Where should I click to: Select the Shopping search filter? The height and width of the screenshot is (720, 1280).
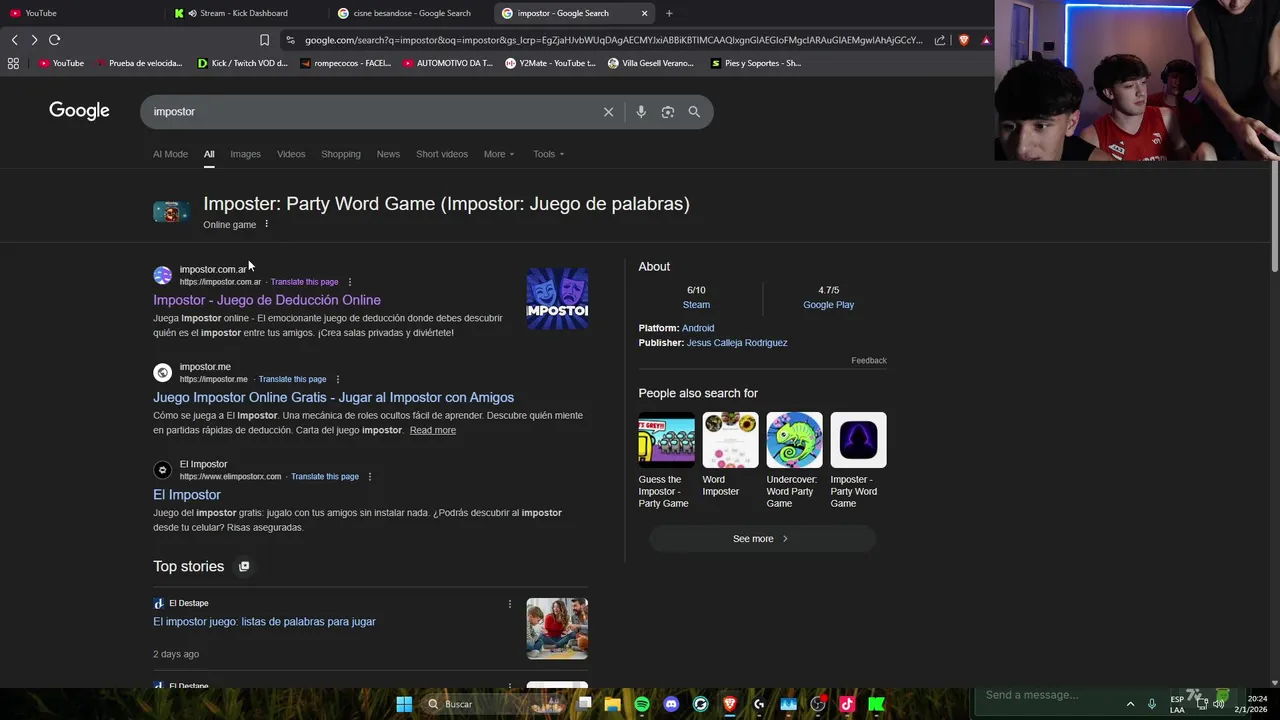coord(341,154)
